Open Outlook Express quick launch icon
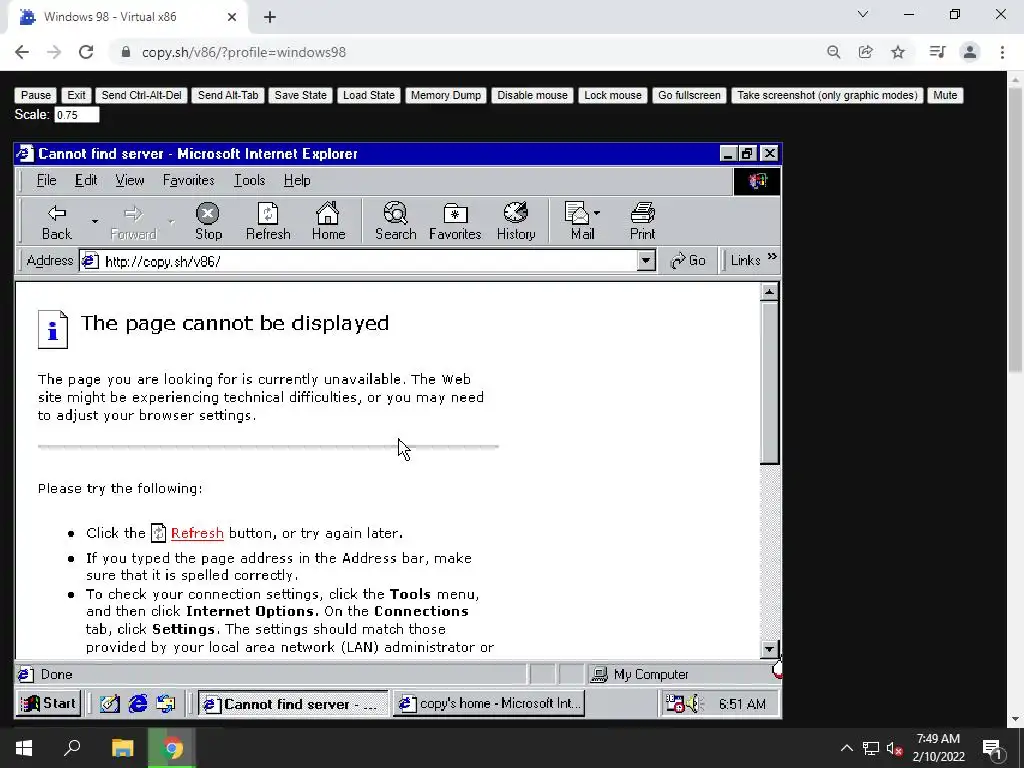Viewport: 1024px width, 768px height. [166, 703]
